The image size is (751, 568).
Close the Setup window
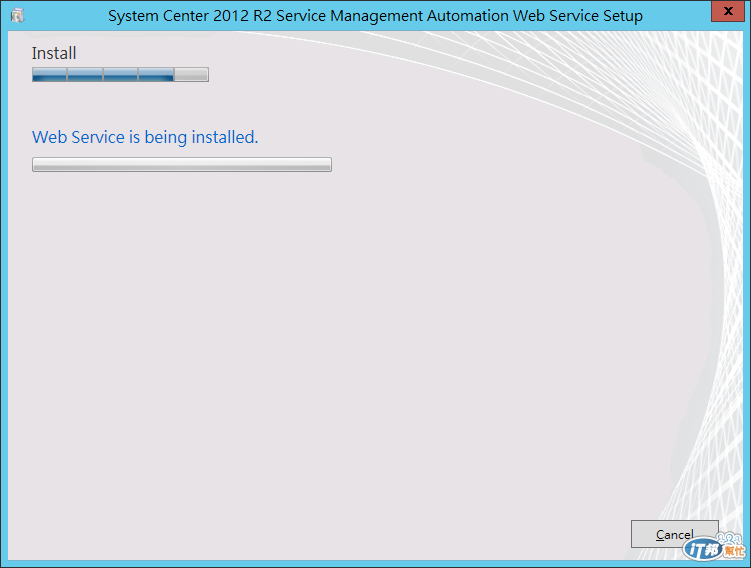(x=728, y=11)
